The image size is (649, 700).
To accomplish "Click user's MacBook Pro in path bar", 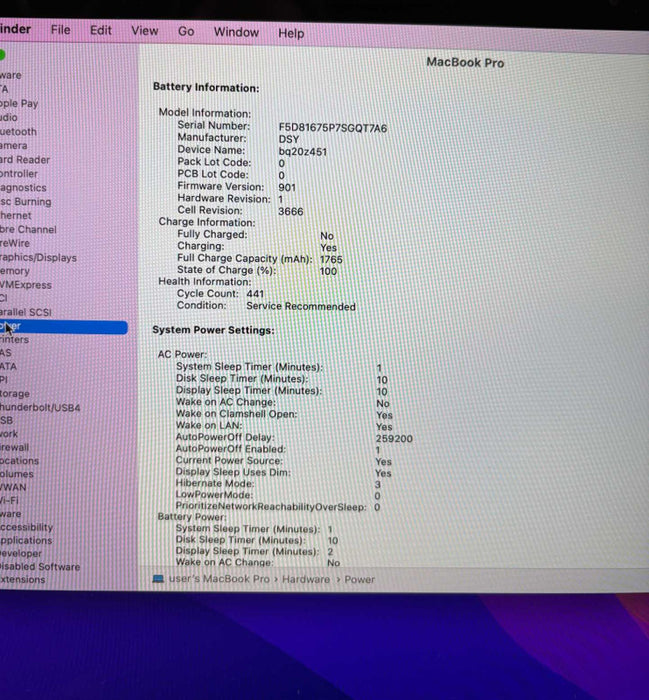I will coord(219,579).
